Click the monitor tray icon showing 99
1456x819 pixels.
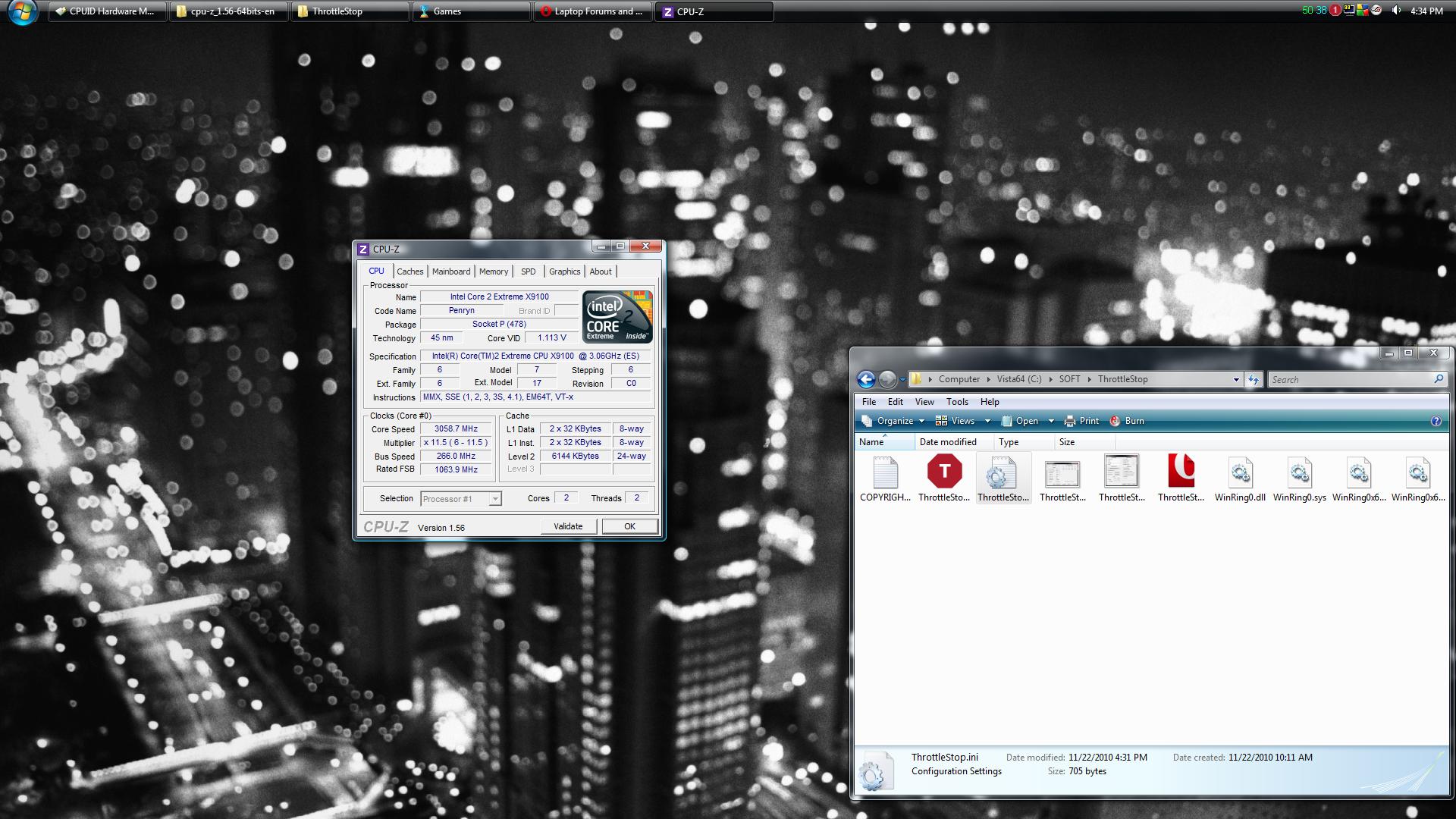pos(1349,11)
